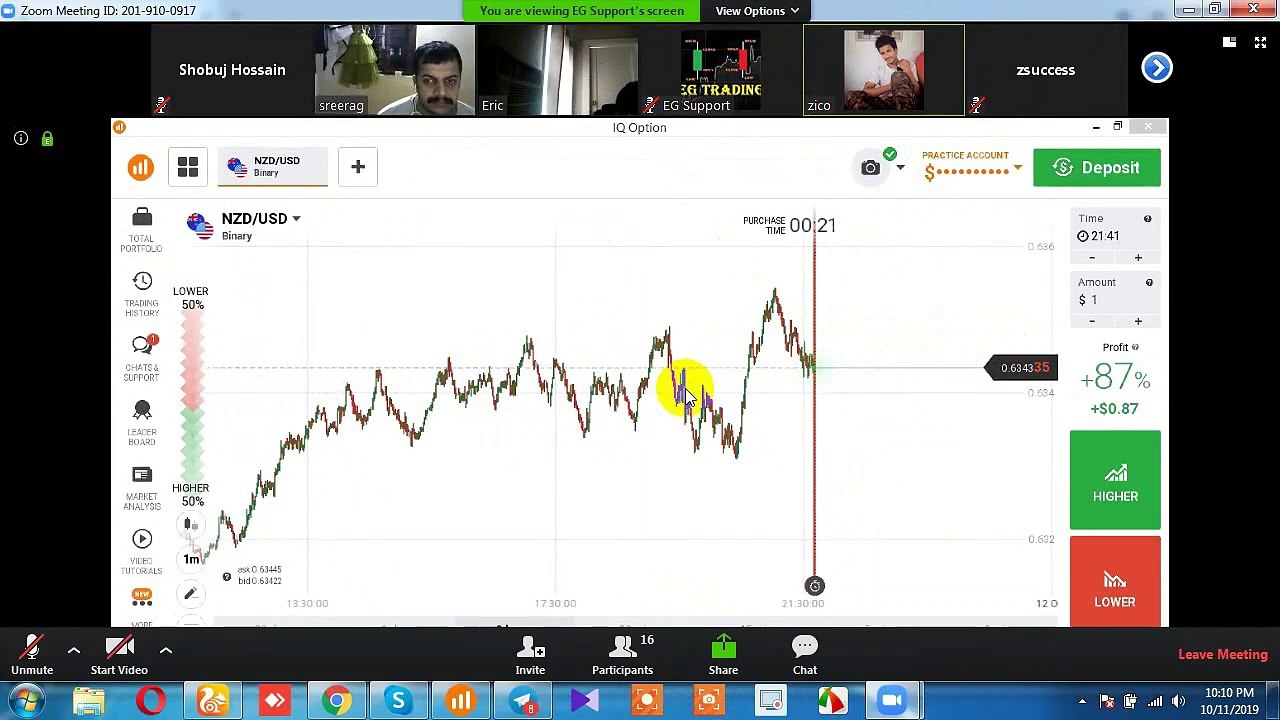The width and height of the screenshot is (1280, 720).
Task: Show hidden system tray icons
Action: 1082,701
